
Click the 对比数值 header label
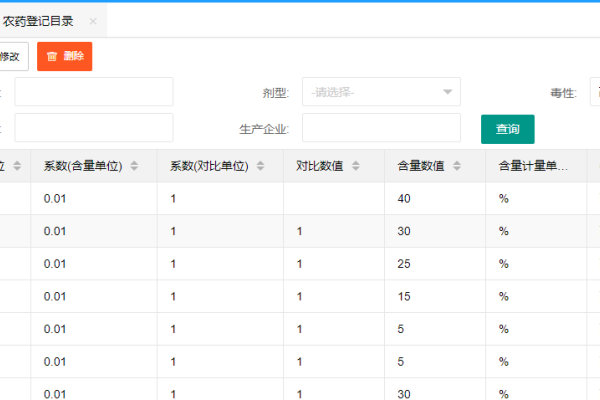[x=320, y=166]
